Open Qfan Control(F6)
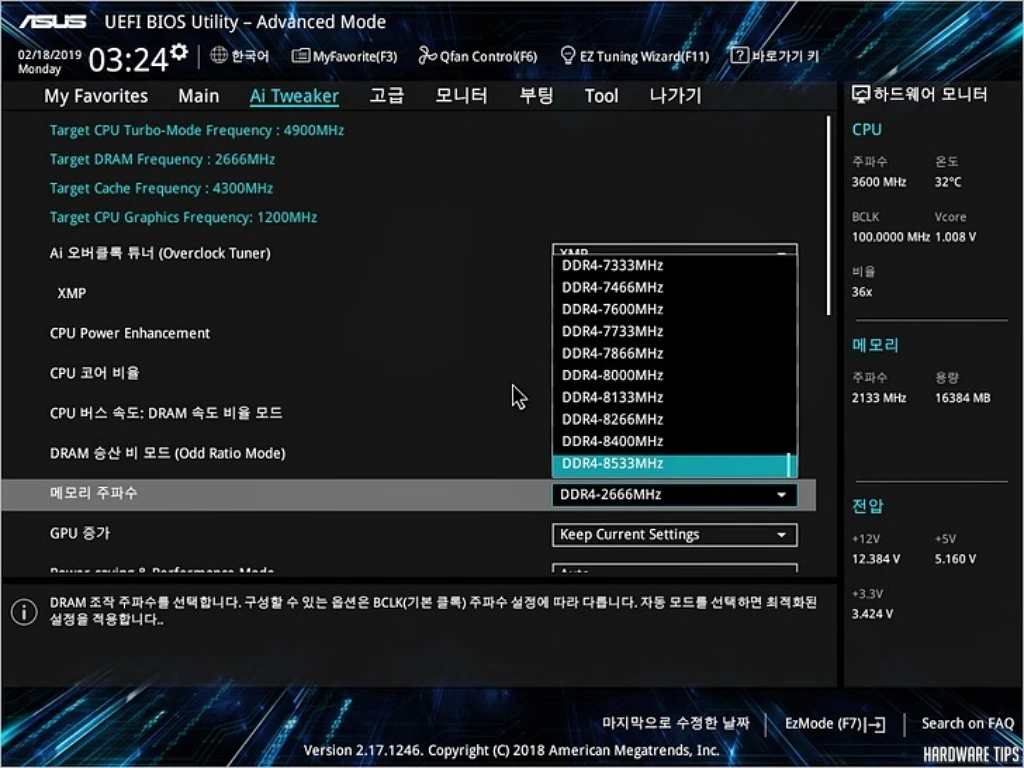Image resolution: width=1024 pixels, height=768 pixels. 478,56
